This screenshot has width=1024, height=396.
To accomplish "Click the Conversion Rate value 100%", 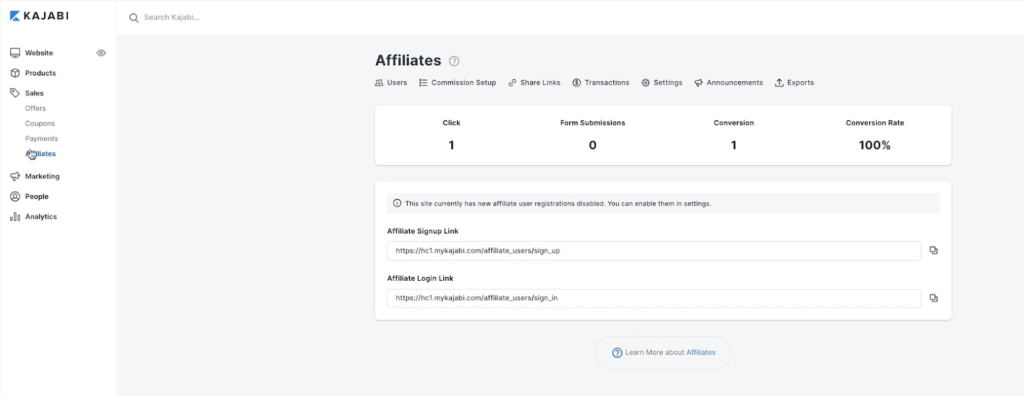I will (874, 146).
